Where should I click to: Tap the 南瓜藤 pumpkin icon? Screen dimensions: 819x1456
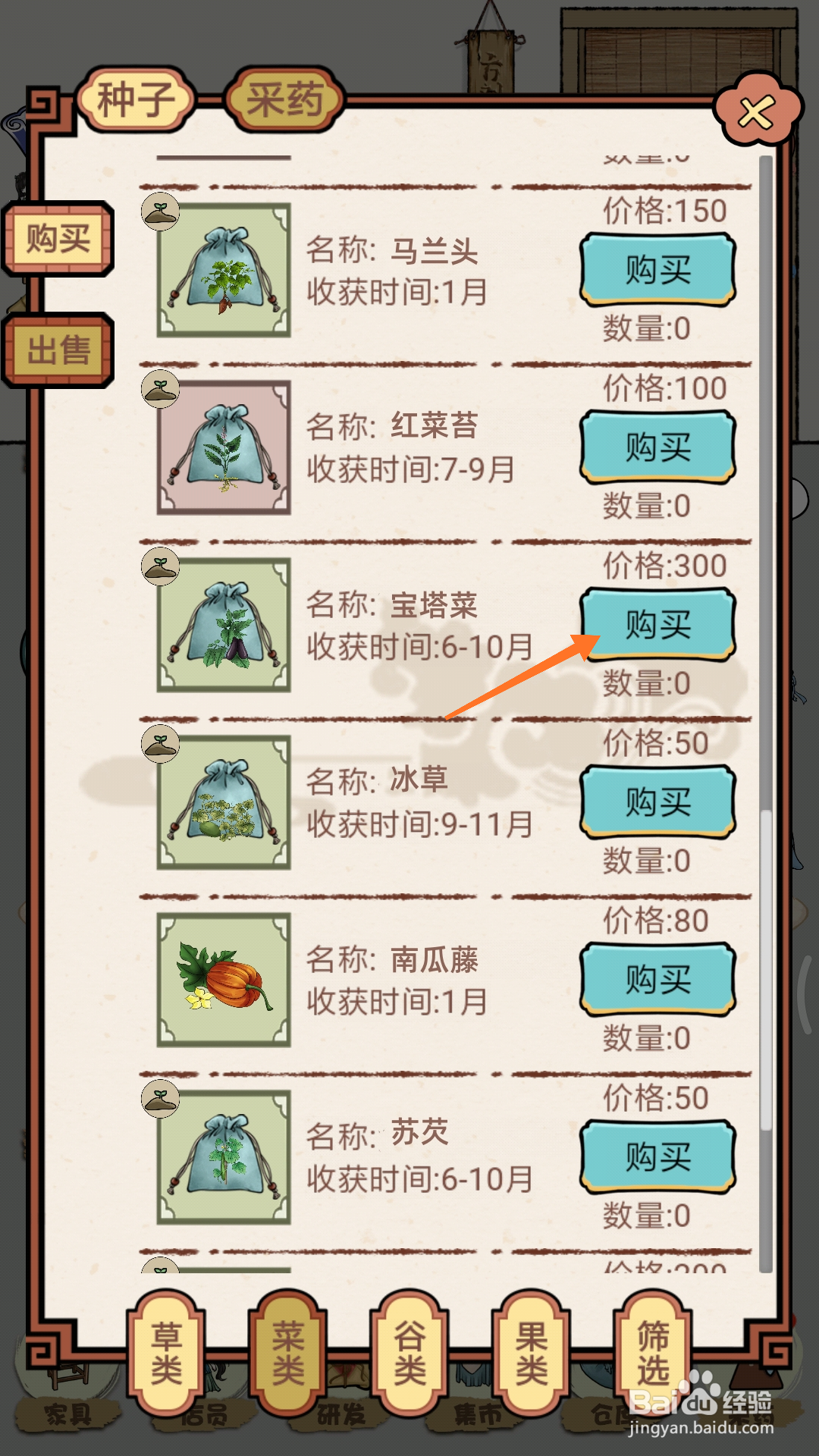tap(224, 980)
